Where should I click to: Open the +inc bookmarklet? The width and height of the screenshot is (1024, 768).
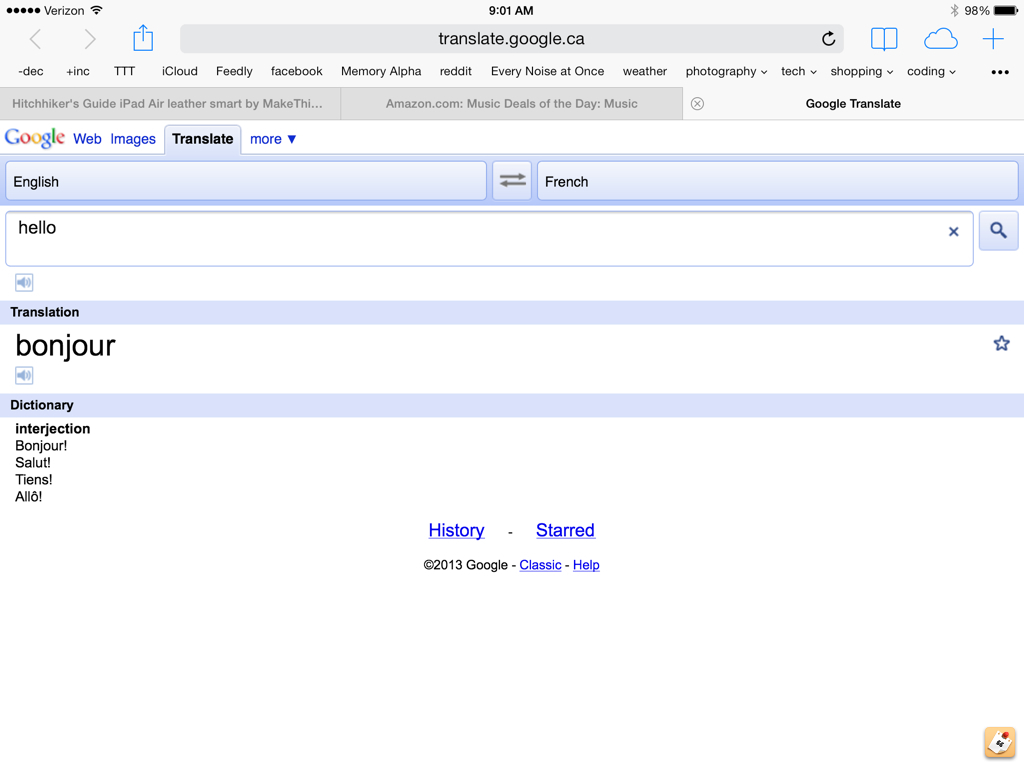coord(78,71)
